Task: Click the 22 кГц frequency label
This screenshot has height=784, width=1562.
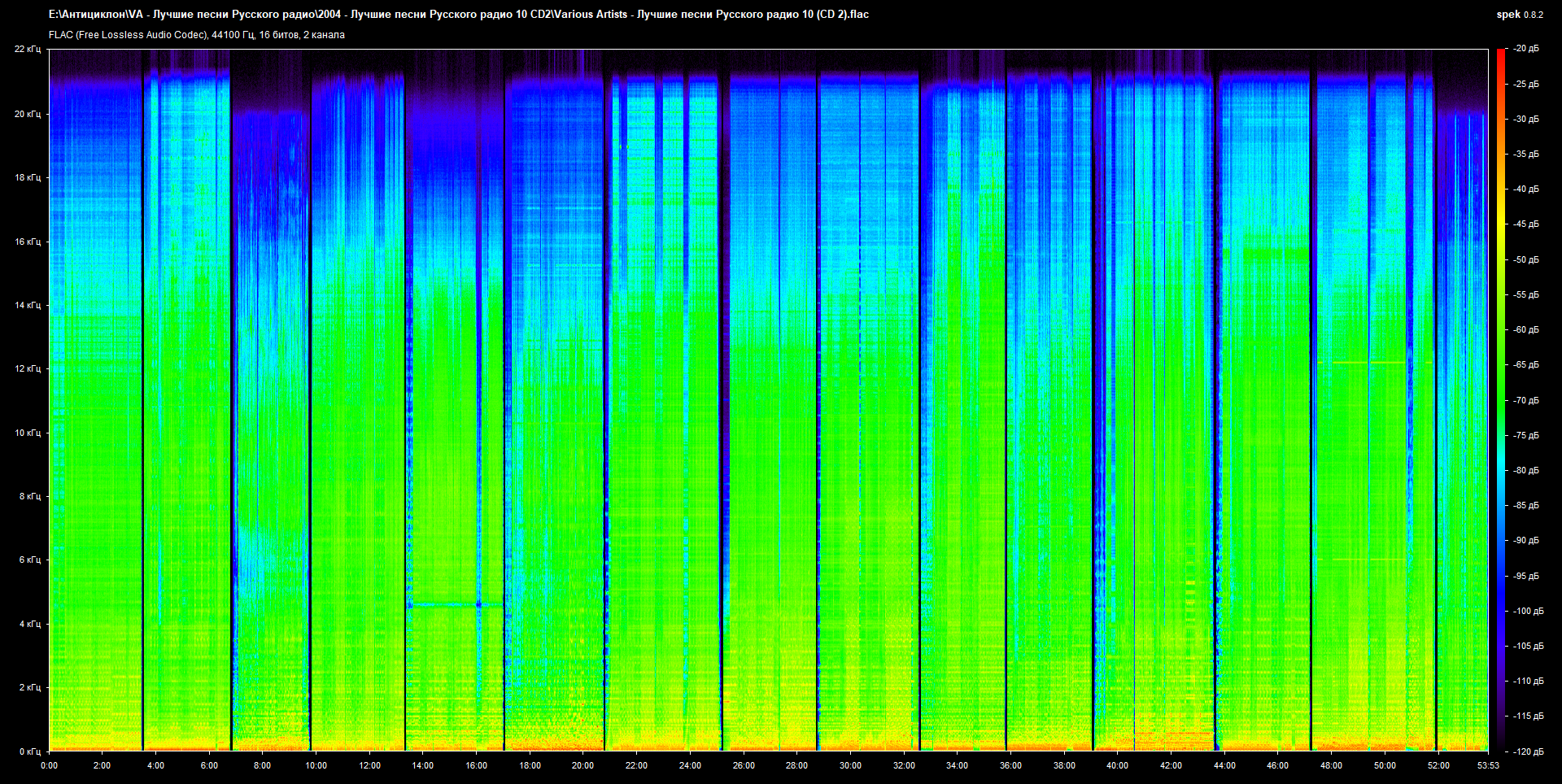Action: [27, 49]
